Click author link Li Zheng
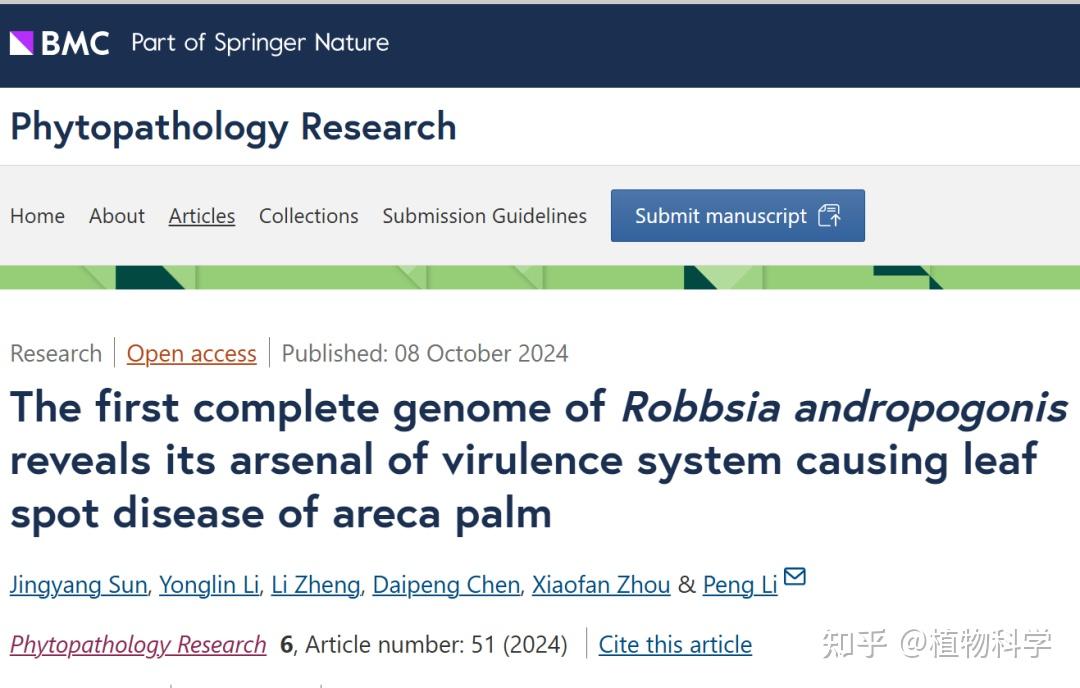Image resolution: width=1080 pixels, height=688 pixels. (315, 585)
